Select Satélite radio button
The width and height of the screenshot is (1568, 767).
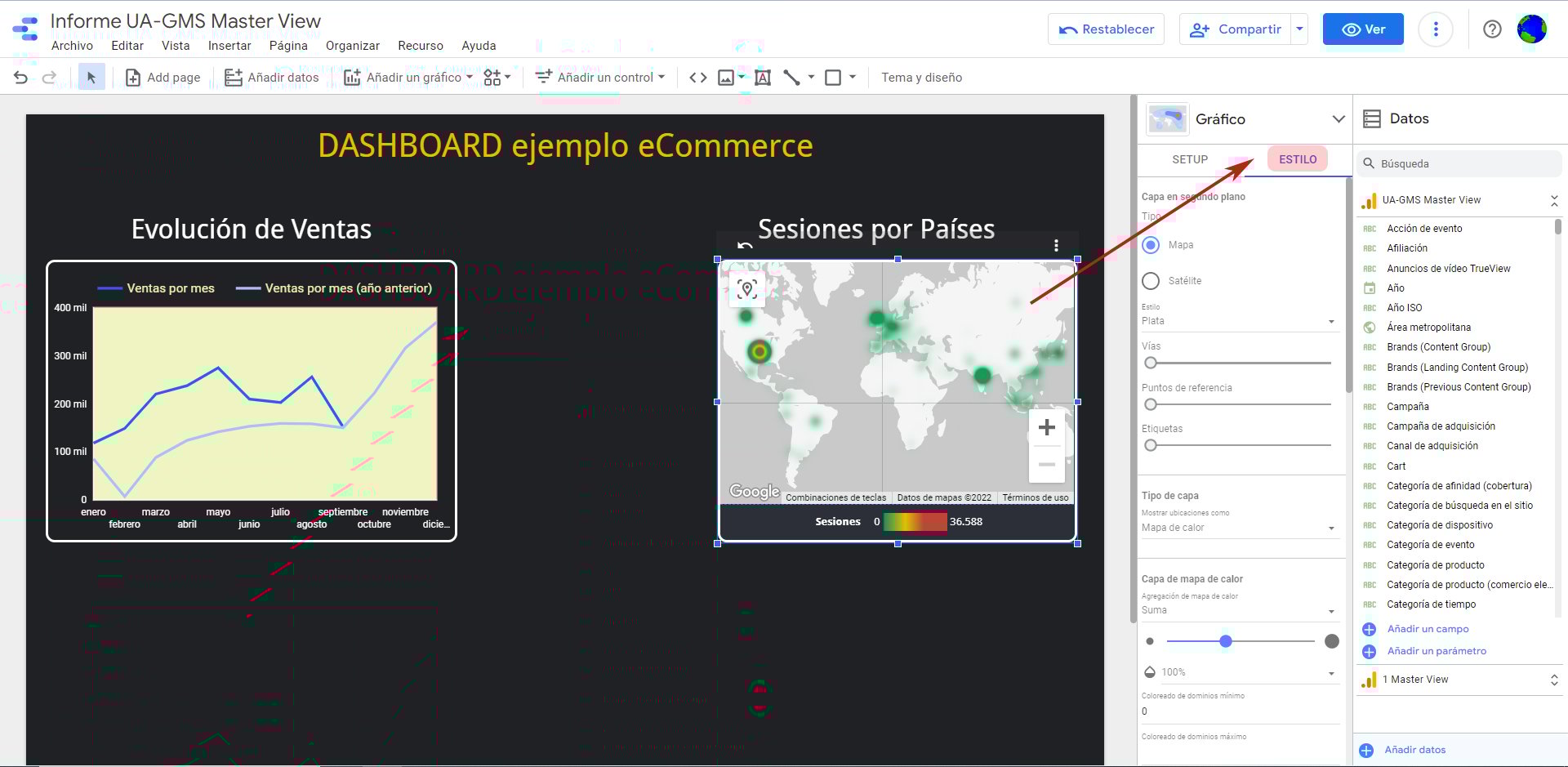tap(1151, 281)
